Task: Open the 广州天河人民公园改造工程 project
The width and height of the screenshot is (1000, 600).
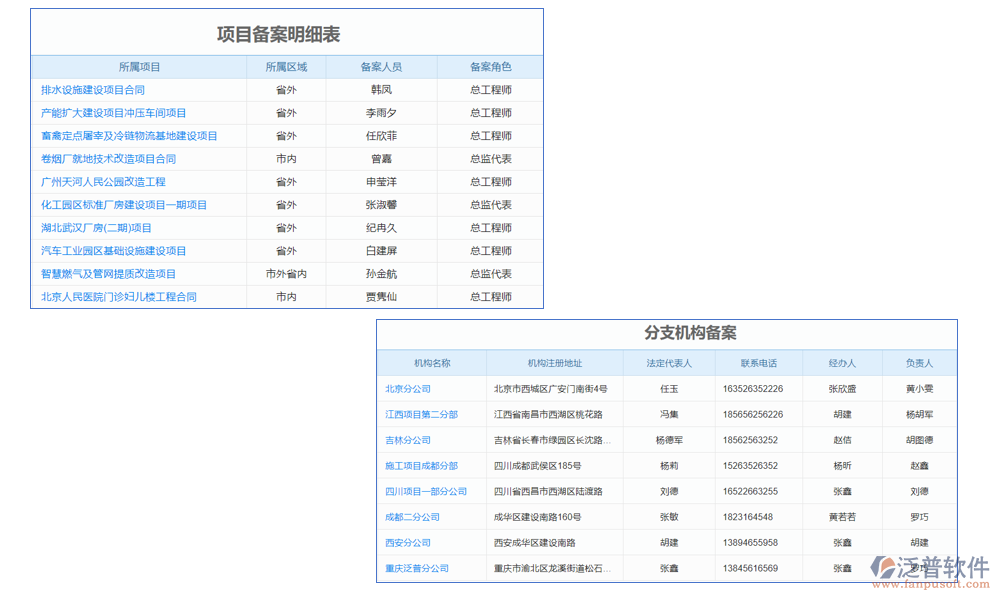Action: 102,181
